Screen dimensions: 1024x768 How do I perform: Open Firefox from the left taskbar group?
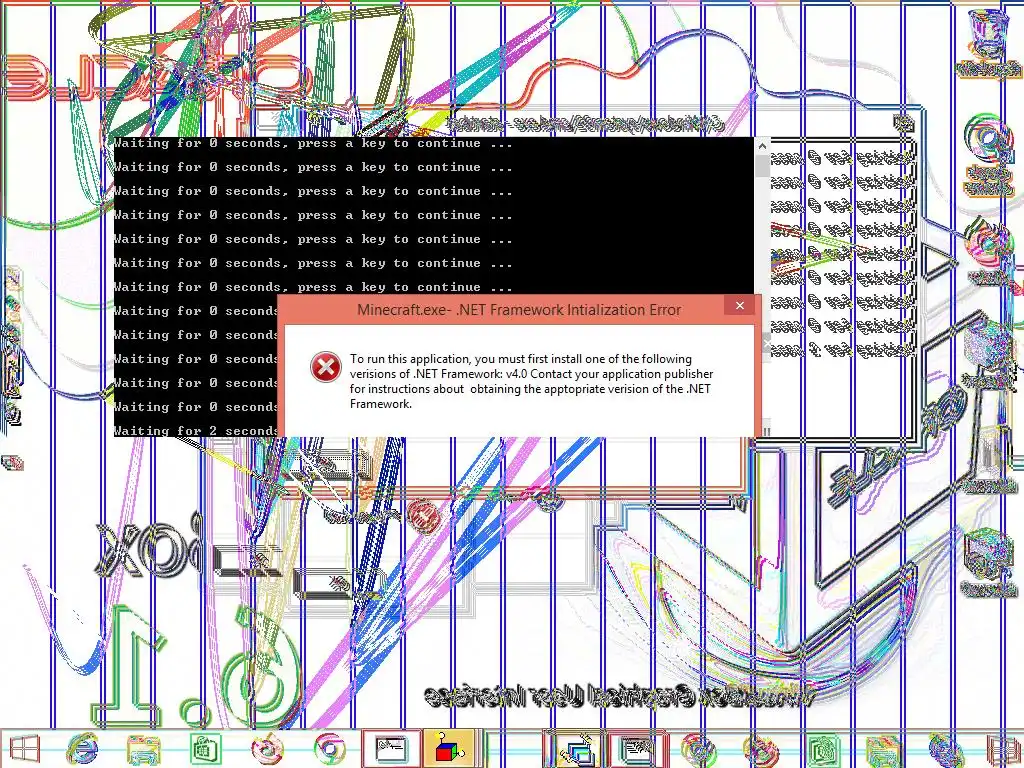(267, 750)
